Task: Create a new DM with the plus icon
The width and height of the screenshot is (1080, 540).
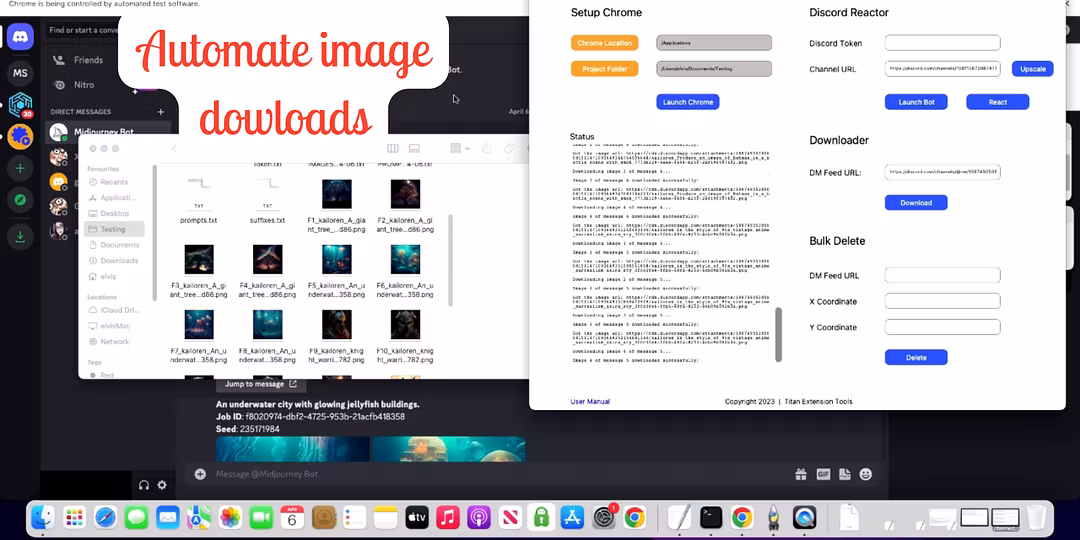Action: point(160,112)
